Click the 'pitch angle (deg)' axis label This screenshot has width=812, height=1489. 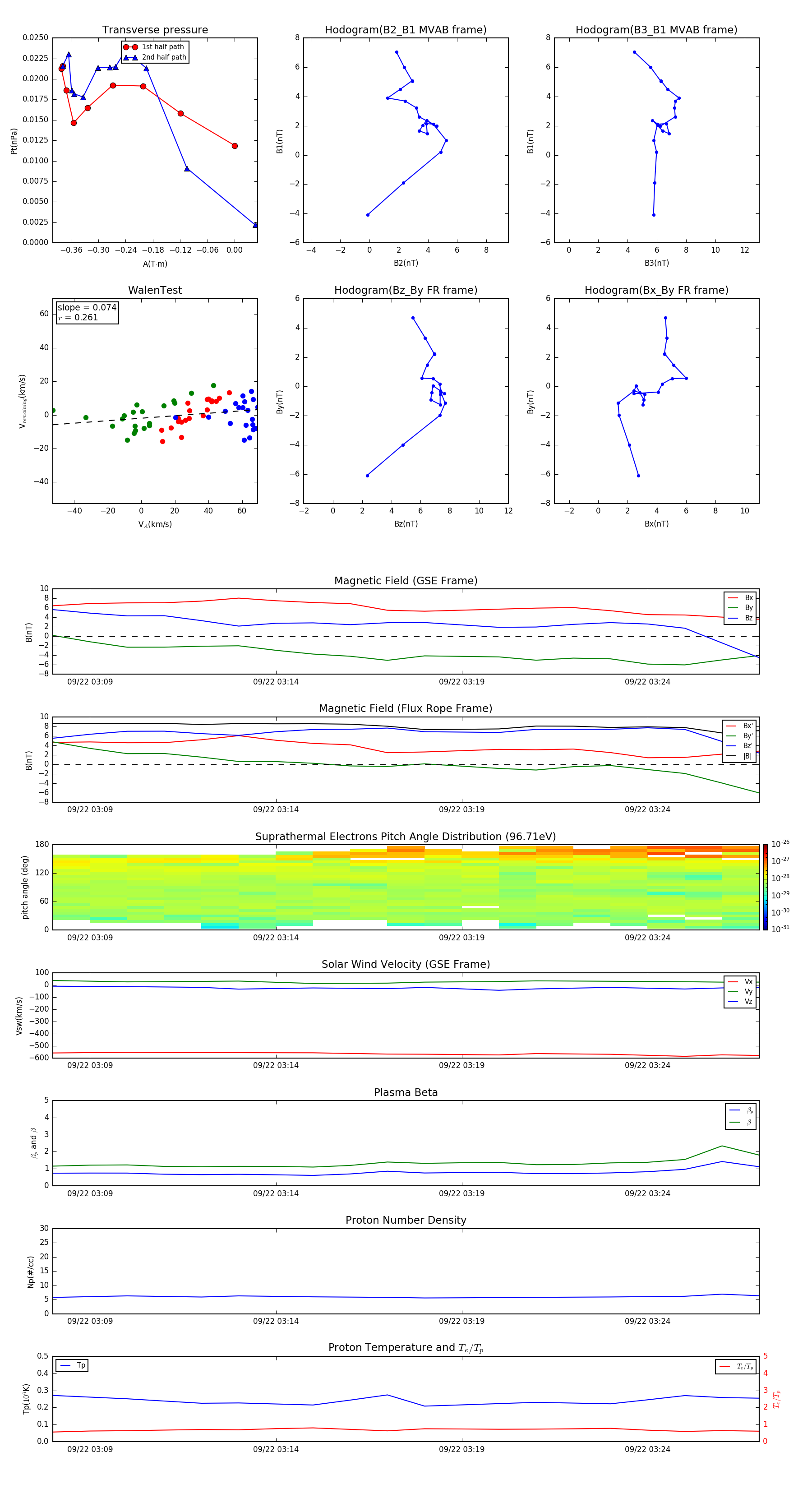coord(25,887)
